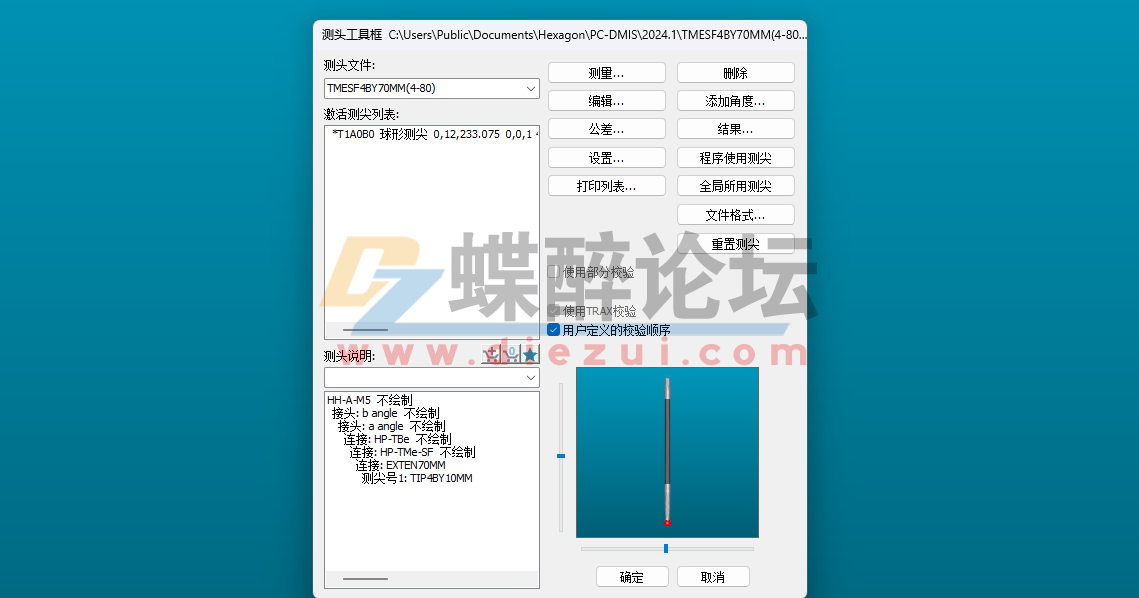The height and width of the screenshot is (598, 1139).
Task: Click the 重置测尖 button
Action: tap(735, 243)
